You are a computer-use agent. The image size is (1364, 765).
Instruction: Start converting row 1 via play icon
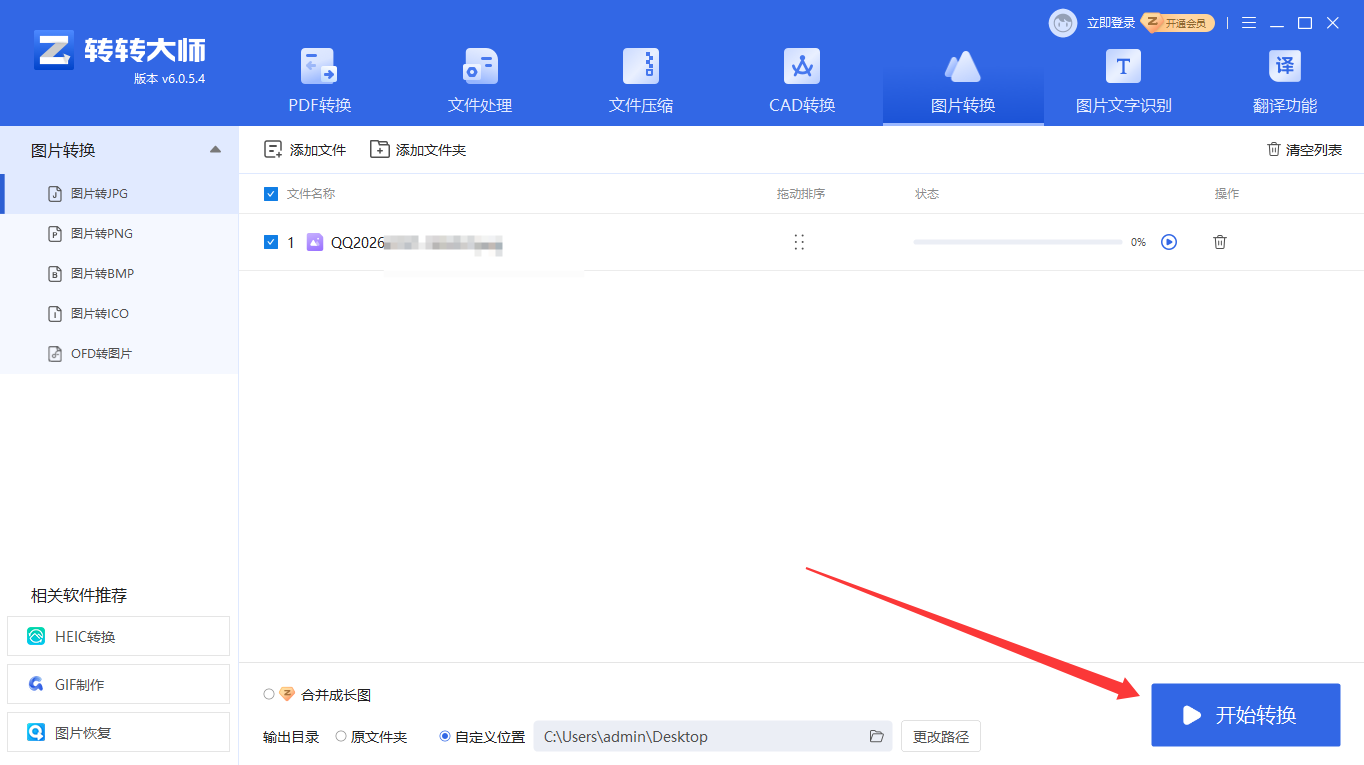(1169, 242)
